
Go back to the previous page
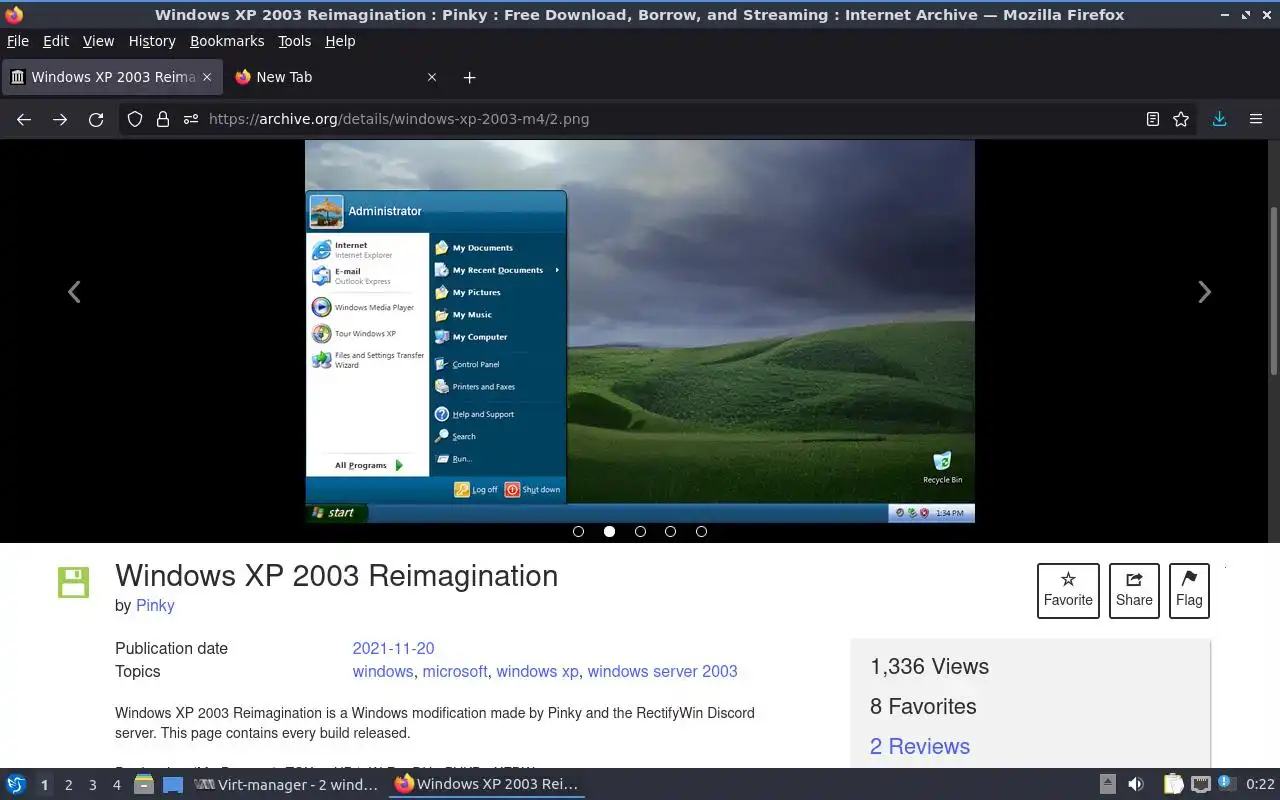coord(24,119)
